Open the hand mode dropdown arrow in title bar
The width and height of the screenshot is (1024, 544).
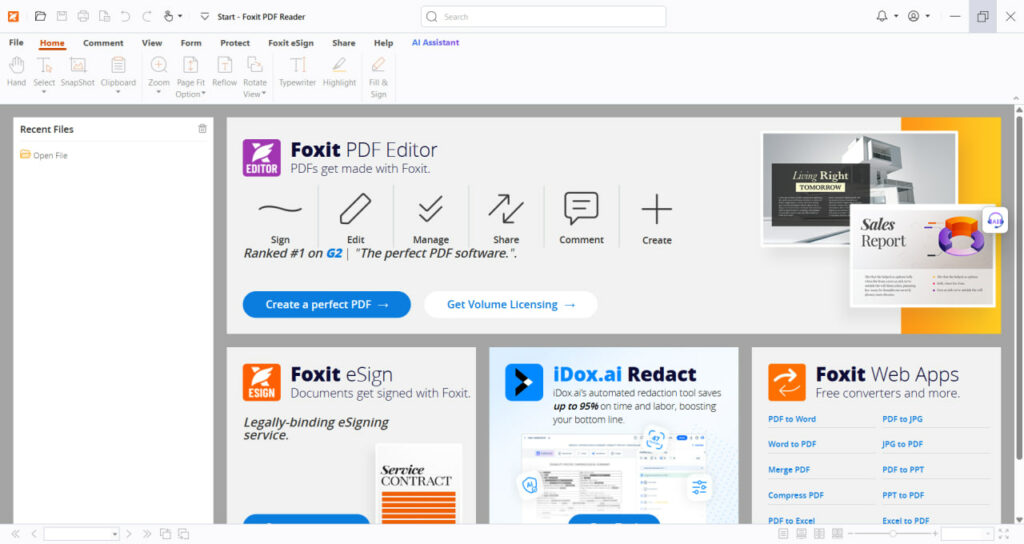180,16
